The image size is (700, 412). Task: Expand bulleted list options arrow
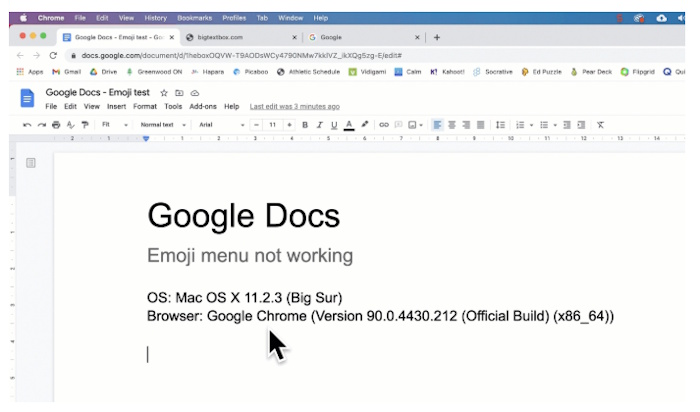555,125
